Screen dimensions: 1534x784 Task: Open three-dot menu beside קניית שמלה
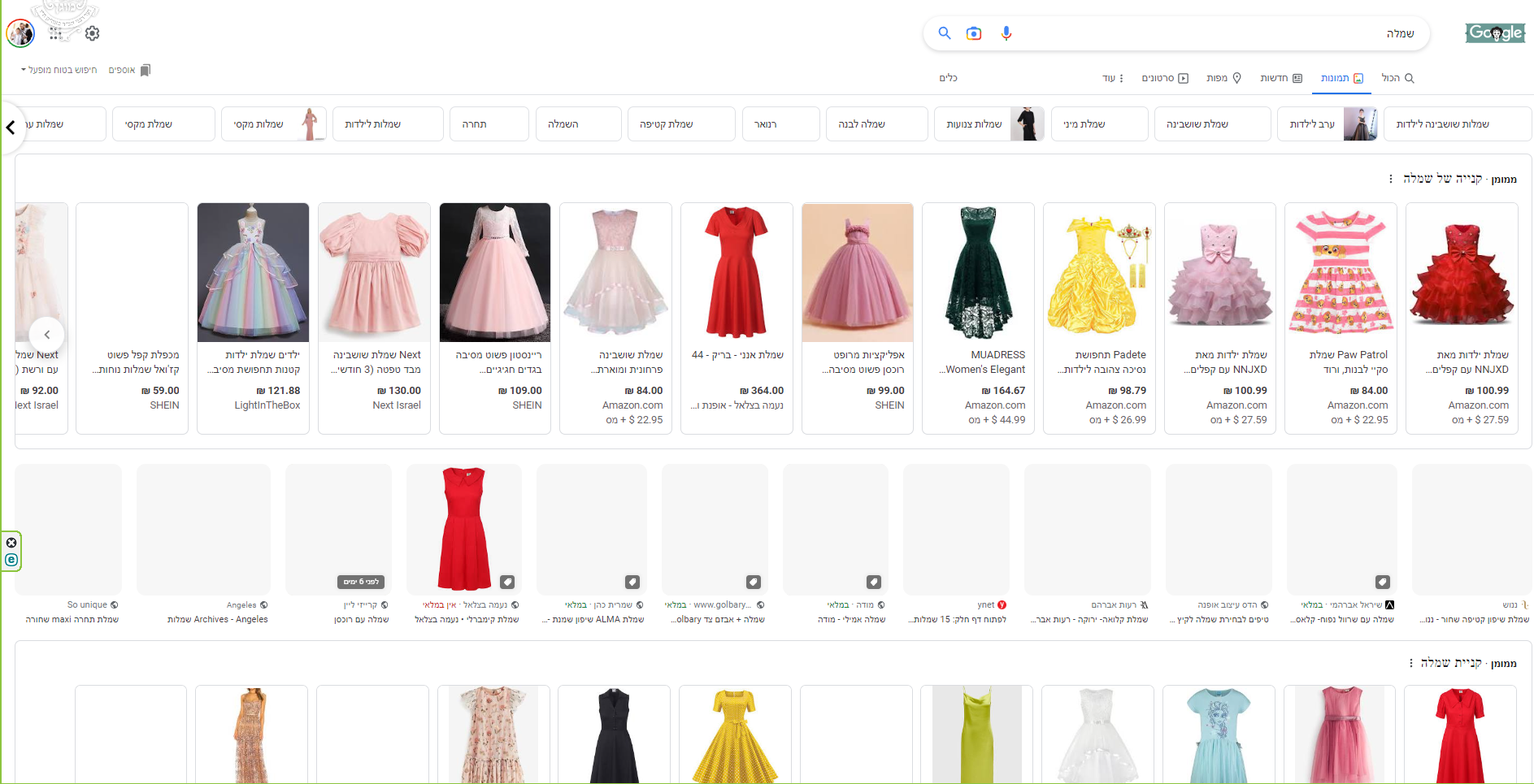click(1410, 663)
